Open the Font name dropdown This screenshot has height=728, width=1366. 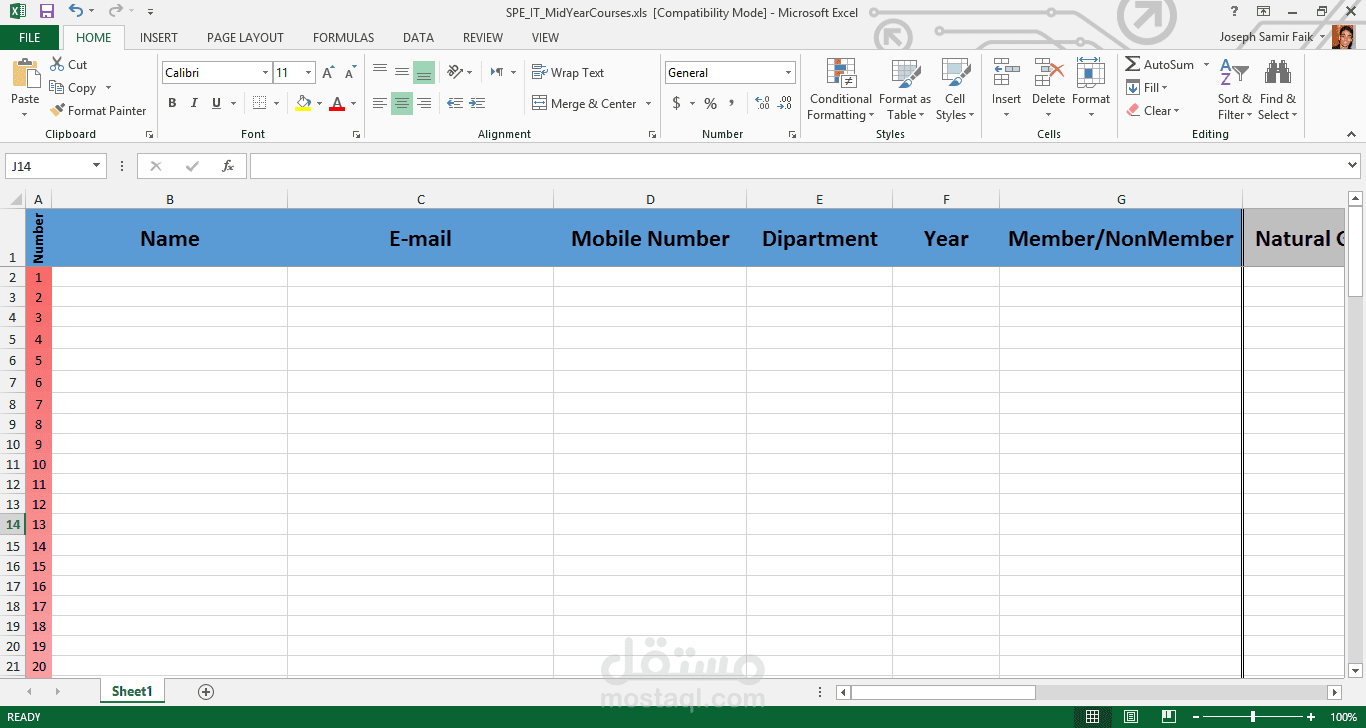pyautogui.click(x=263, y=72)
